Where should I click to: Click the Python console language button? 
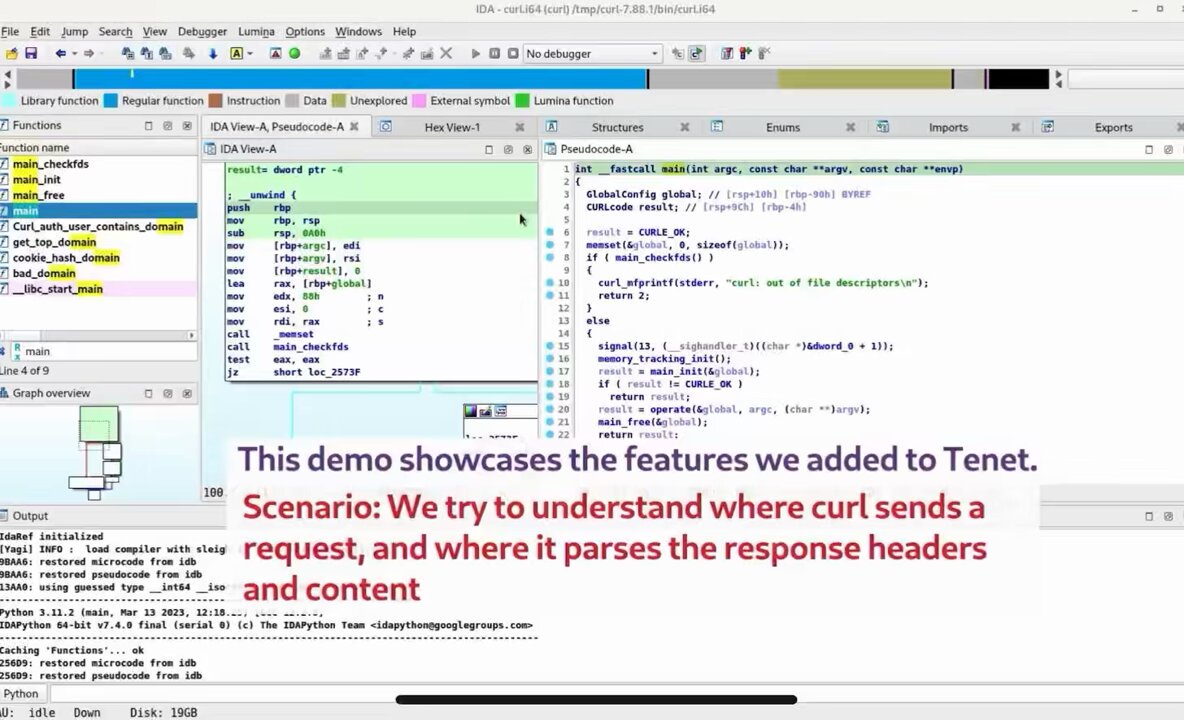[21, 694]
